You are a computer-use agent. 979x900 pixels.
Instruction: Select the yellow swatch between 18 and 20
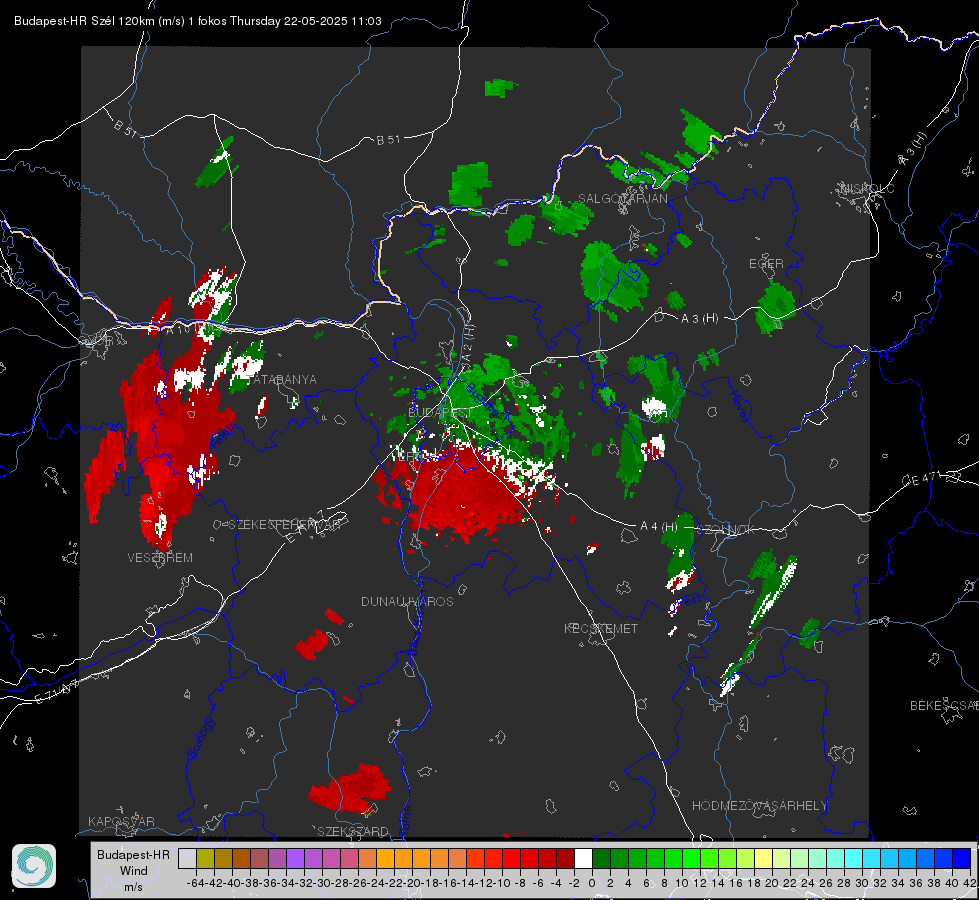click(763, 858)
